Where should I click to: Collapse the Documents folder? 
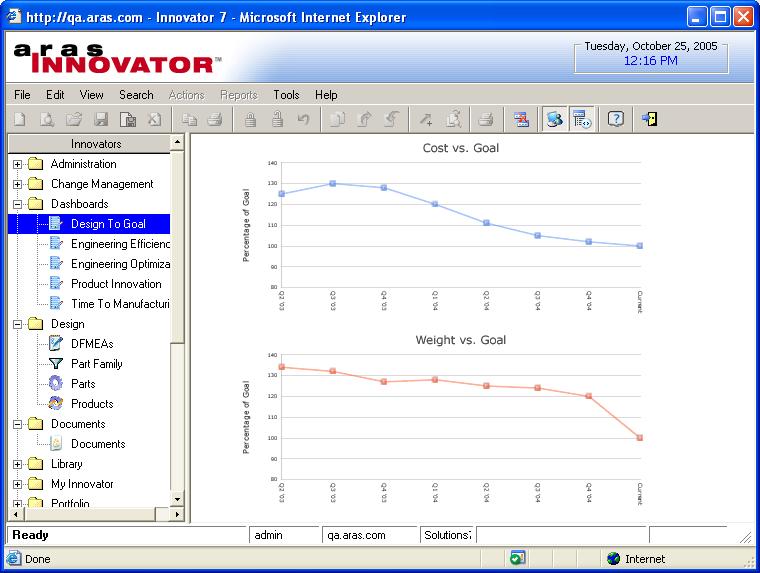pyautogui.click(x=17, y=424)
